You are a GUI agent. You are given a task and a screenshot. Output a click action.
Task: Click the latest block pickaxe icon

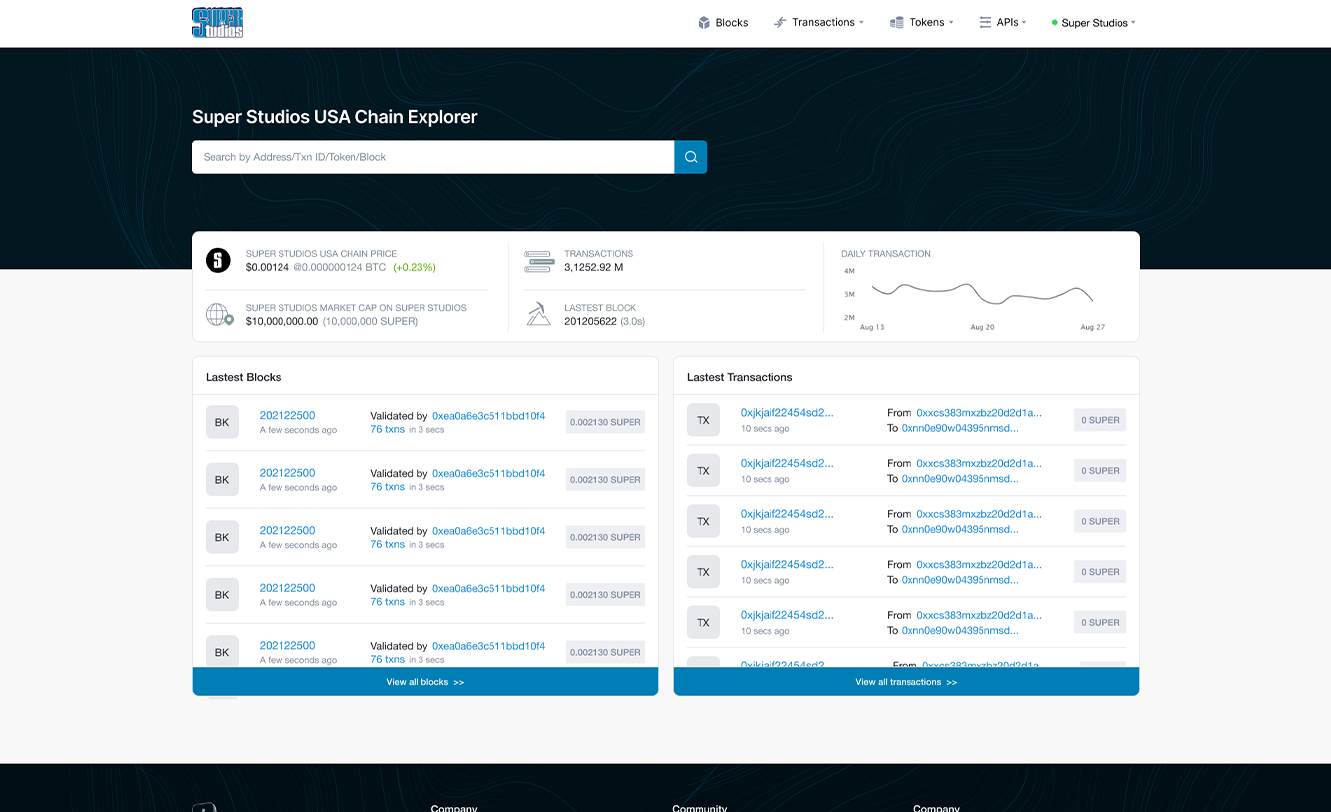click(539, 315)
